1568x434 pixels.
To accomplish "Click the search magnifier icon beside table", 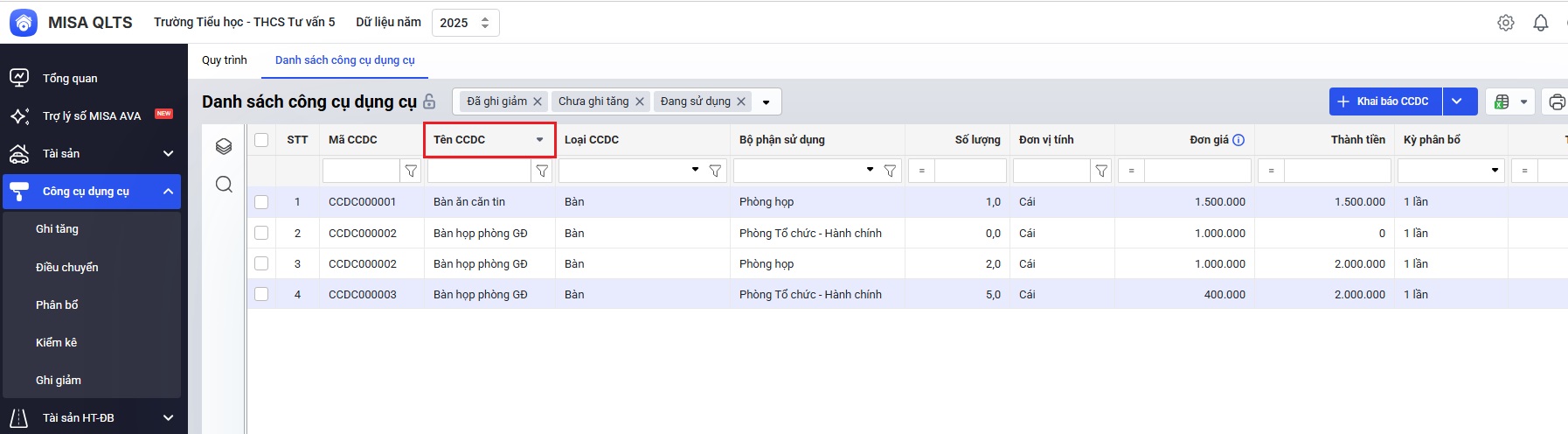I will 224,184.
